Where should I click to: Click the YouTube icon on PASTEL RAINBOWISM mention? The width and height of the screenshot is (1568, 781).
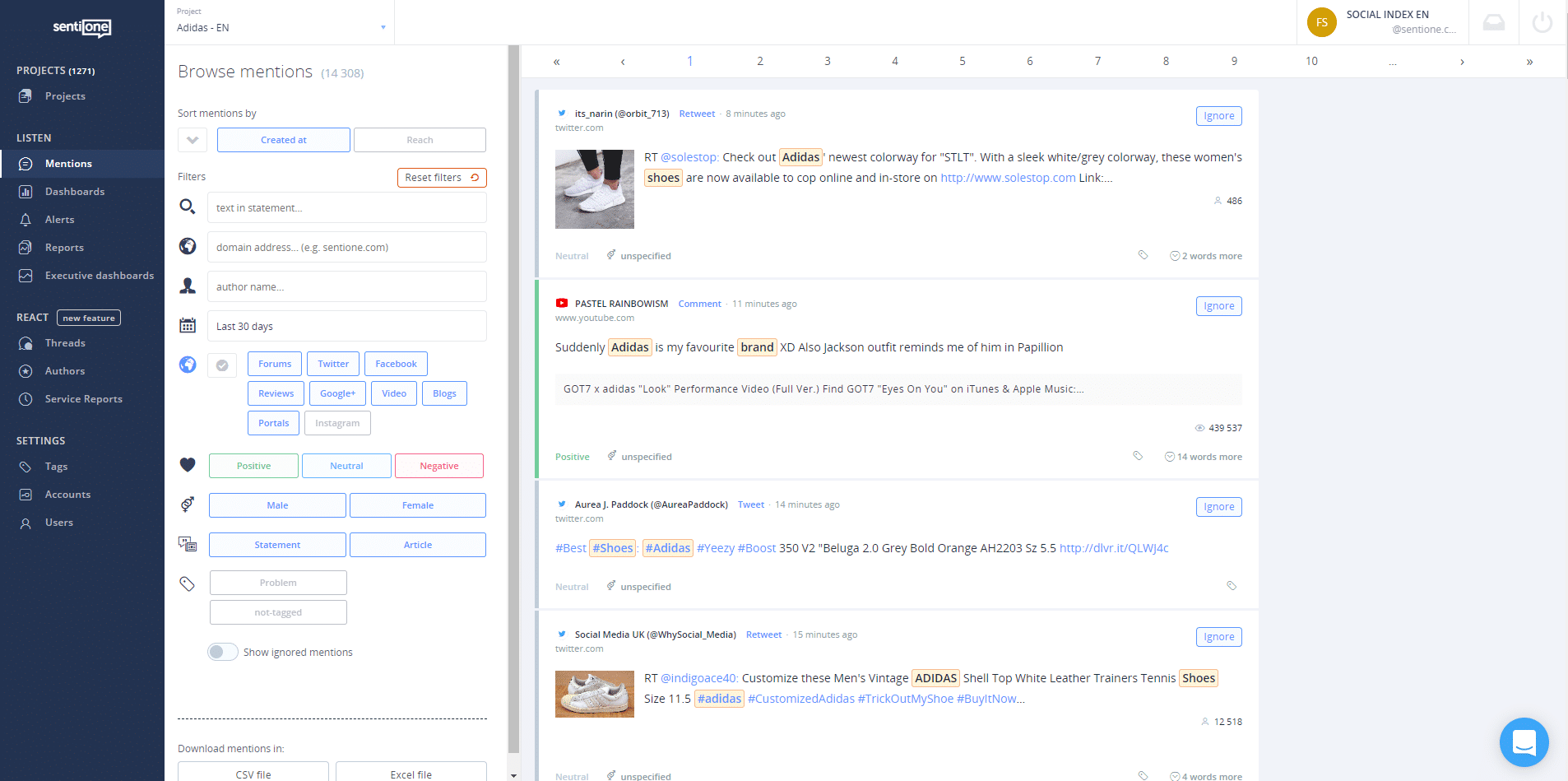click(562, 304)
